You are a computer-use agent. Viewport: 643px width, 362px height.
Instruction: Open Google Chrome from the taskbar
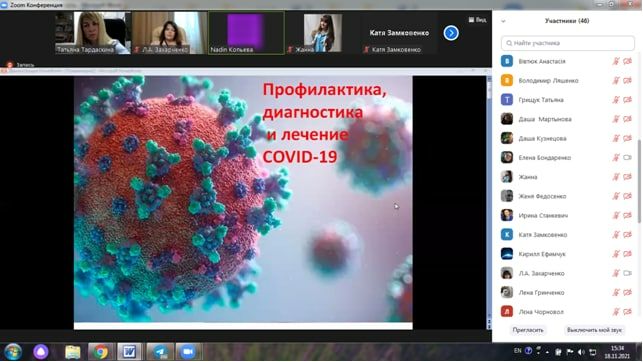click(x=100, y=352)
